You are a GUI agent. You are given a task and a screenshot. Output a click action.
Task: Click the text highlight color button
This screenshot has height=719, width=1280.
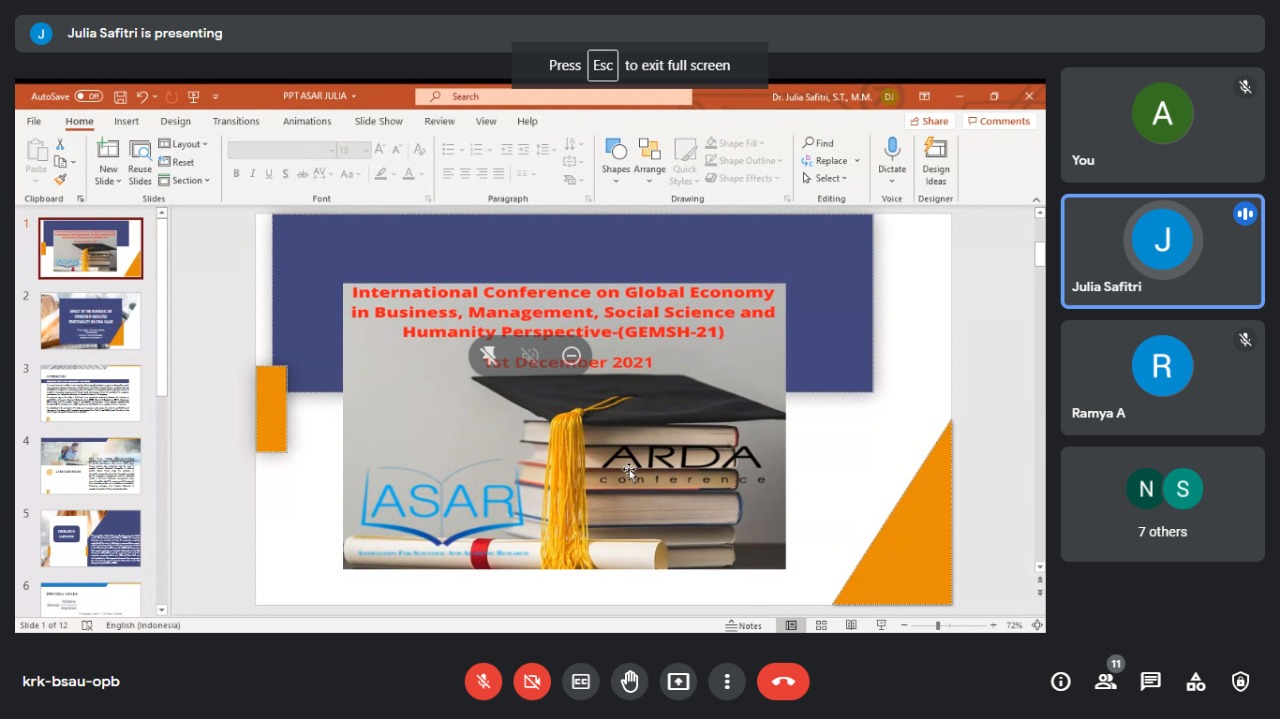point(380,174)
